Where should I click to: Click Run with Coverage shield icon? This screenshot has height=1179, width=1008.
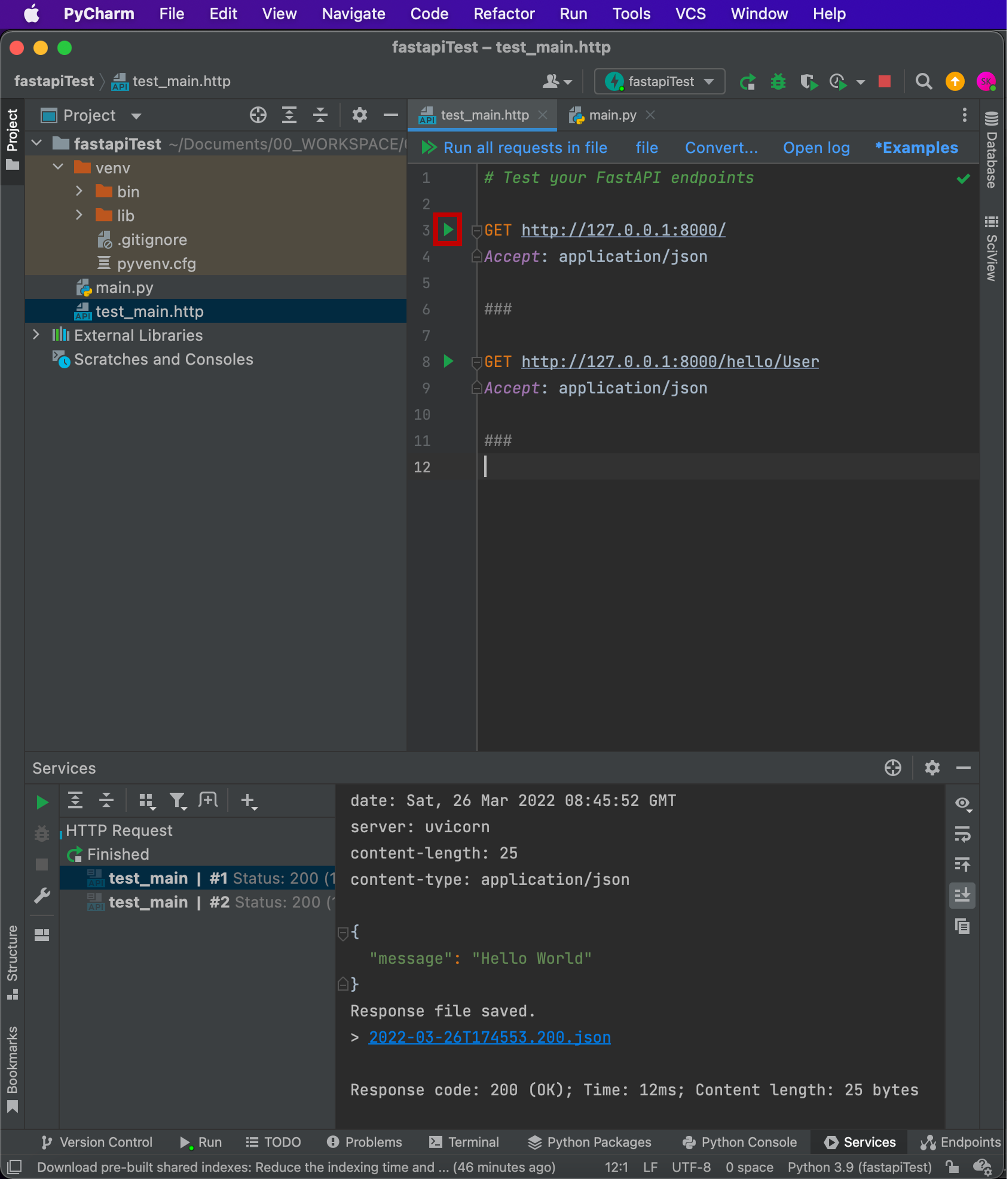(808, 82)
